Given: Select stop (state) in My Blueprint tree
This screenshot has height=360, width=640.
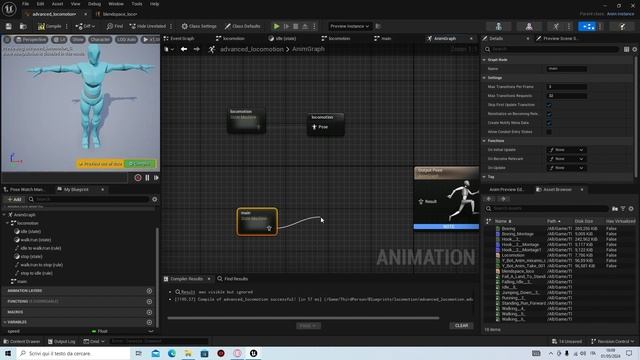Looking at the screenshot, I should coord(31,257).
